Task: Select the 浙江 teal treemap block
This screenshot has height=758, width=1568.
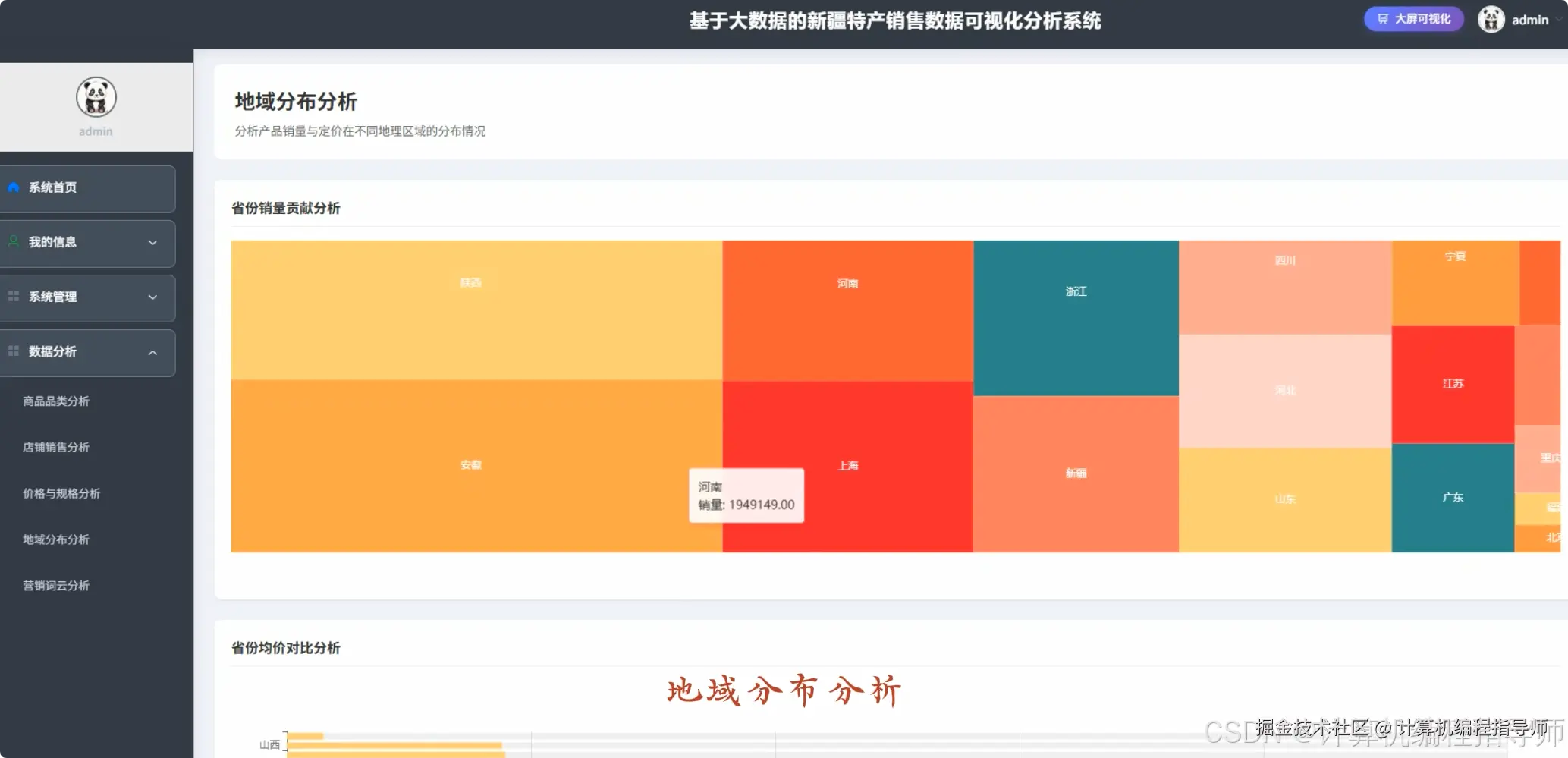Action: [x=1076, y=318]
